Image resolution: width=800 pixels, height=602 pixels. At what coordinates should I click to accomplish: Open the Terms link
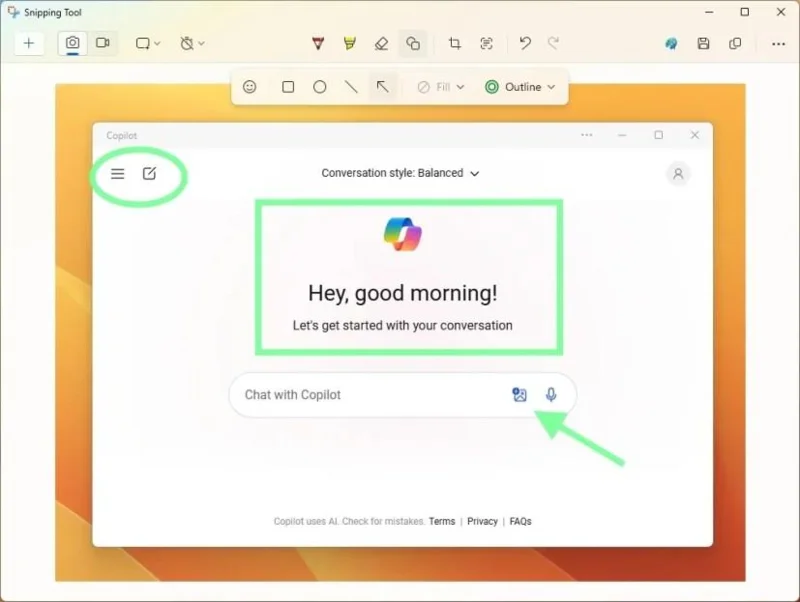(x=442, y=521)
